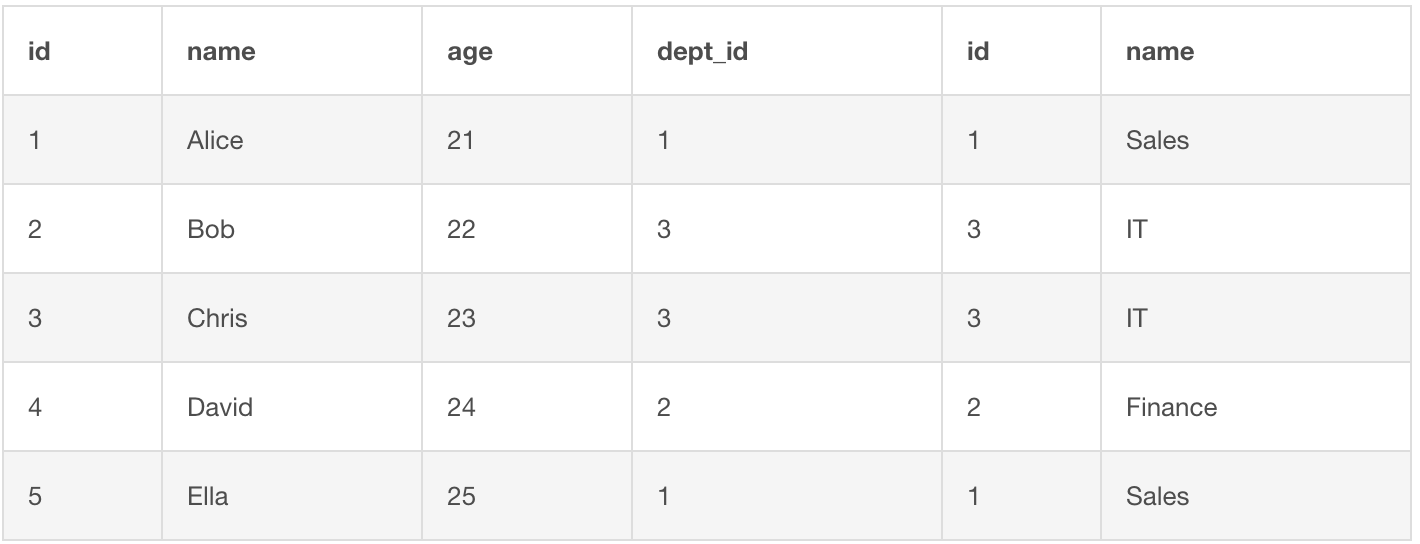Select the "Finance" department cell

1171,407
